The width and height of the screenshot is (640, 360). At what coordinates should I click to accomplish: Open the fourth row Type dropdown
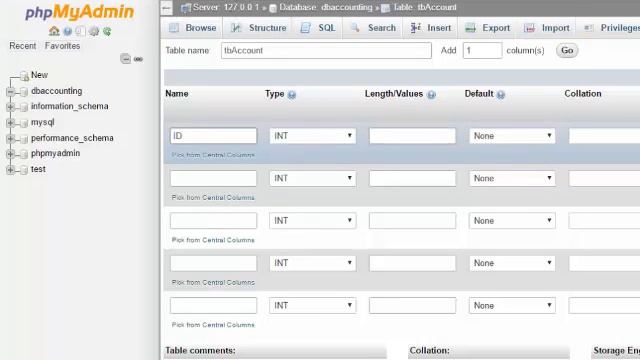[313, 263]
